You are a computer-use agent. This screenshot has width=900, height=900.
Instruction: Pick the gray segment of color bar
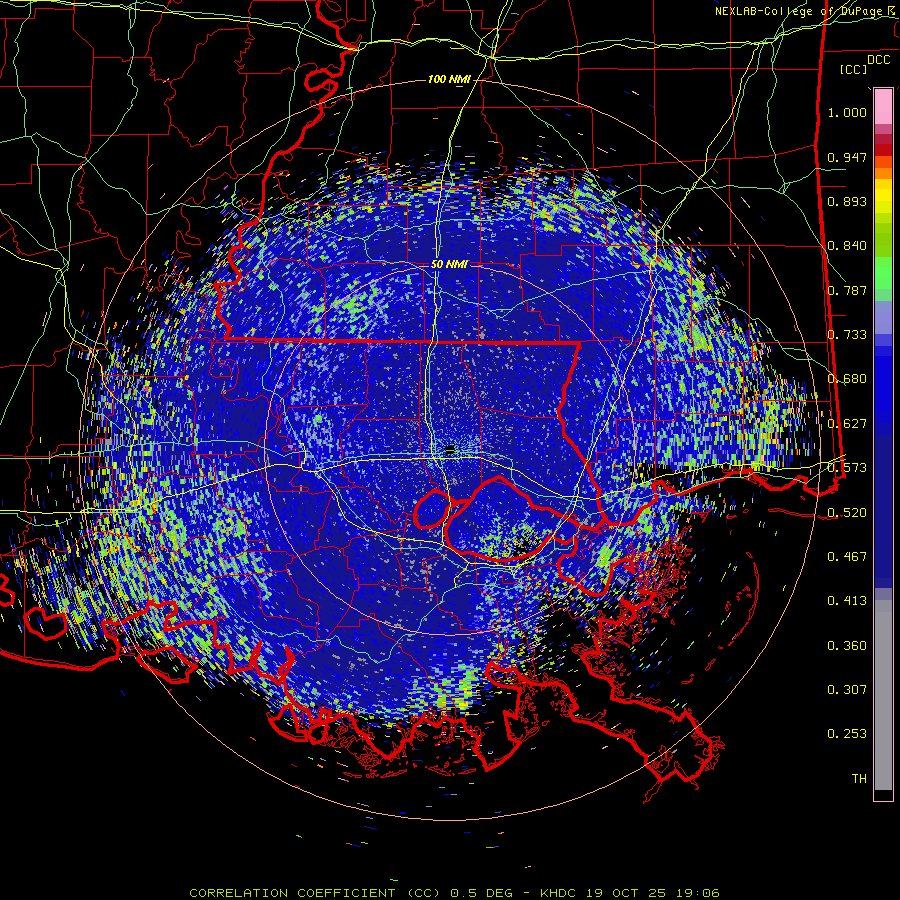pyautogui.click(x=883, y=695)
